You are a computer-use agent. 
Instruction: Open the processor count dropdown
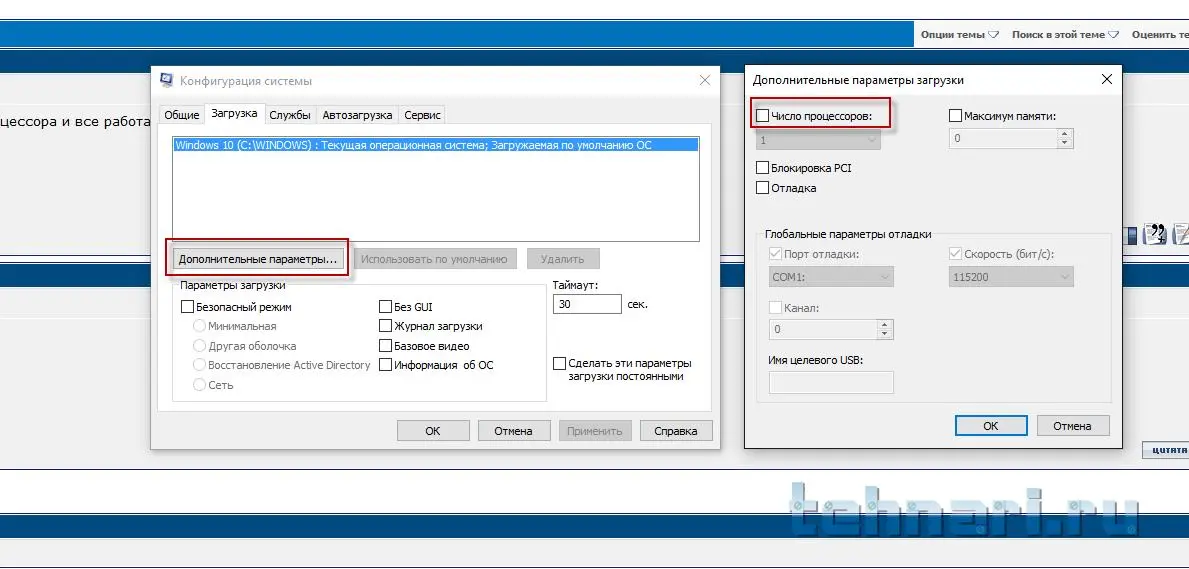[x=818, y=140]
